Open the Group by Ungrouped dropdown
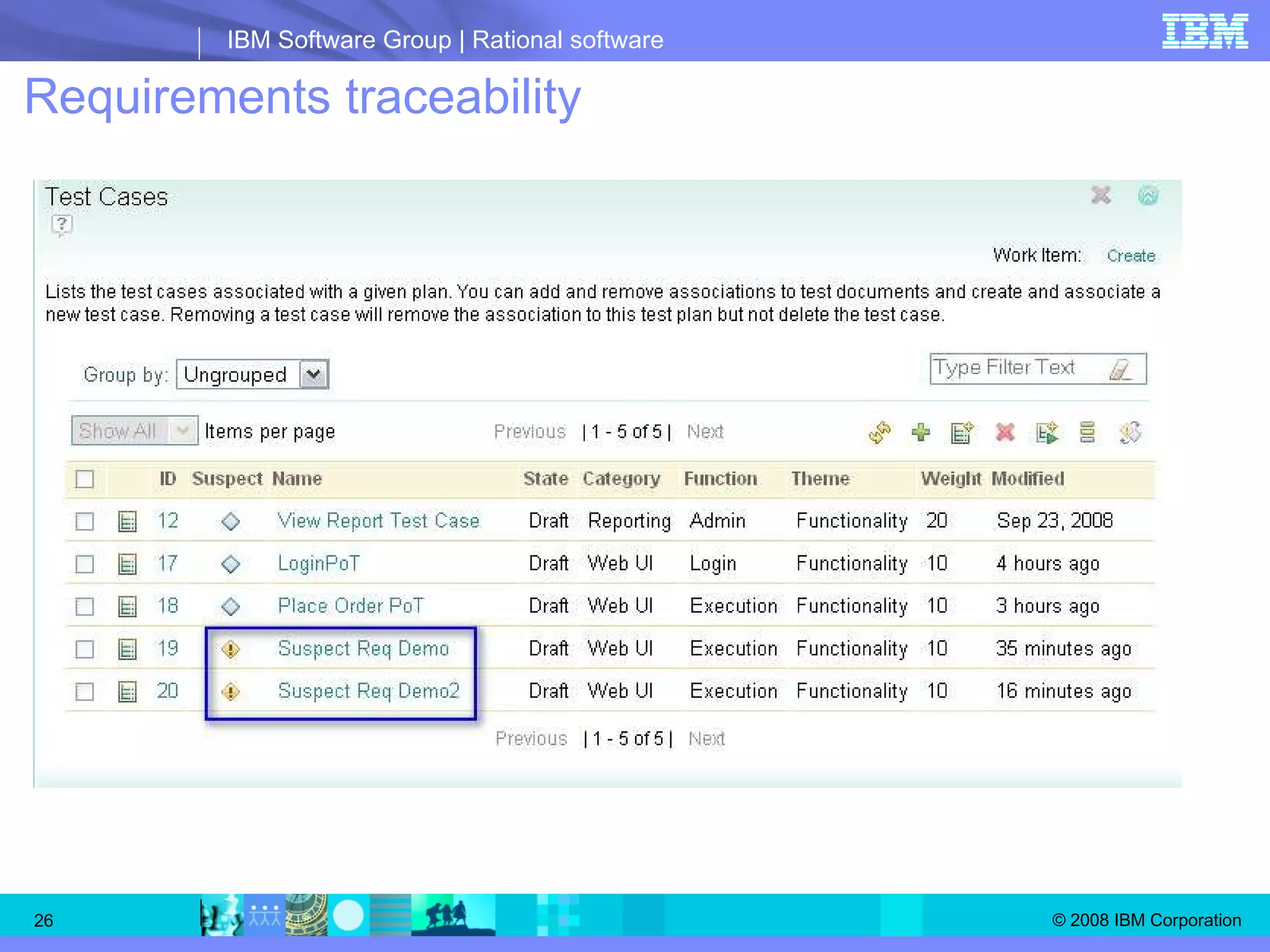 pyautogui.click(x=252, y=374)
